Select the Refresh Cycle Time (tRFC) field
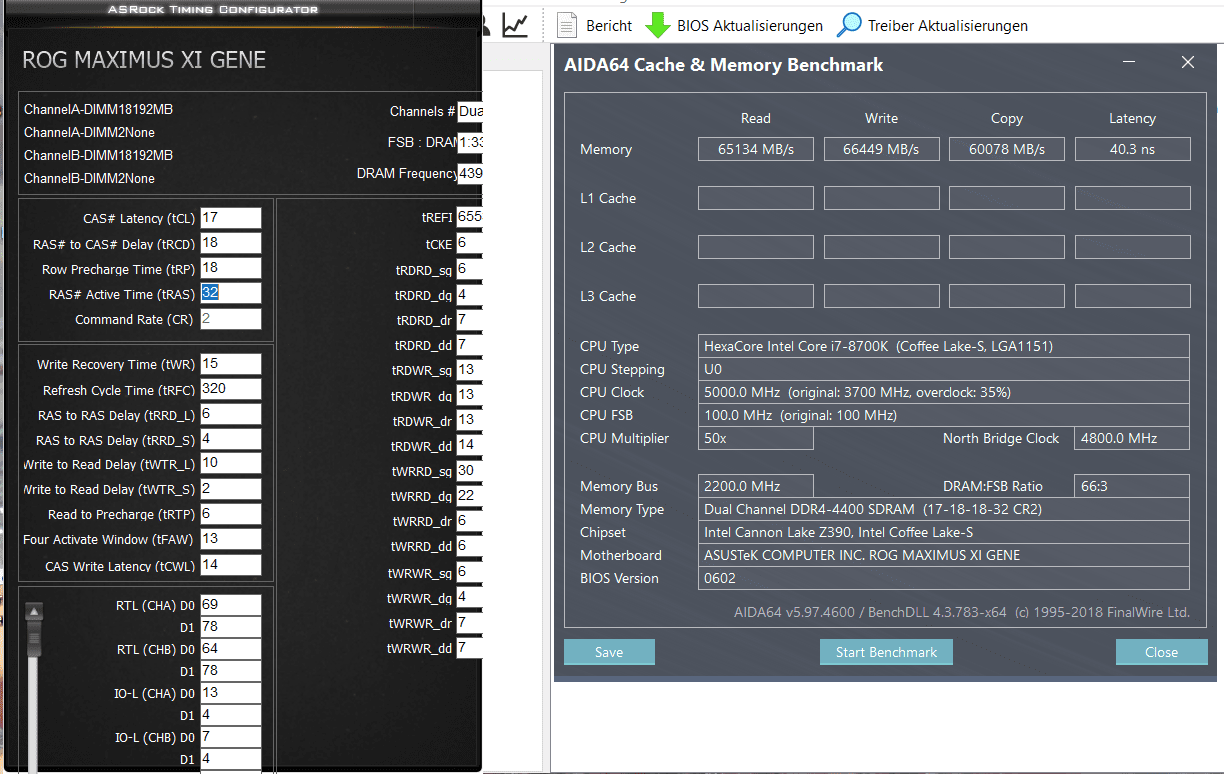Image resolution: width=1224 pixels, height=774 pixels. click(x=231, y=389)
